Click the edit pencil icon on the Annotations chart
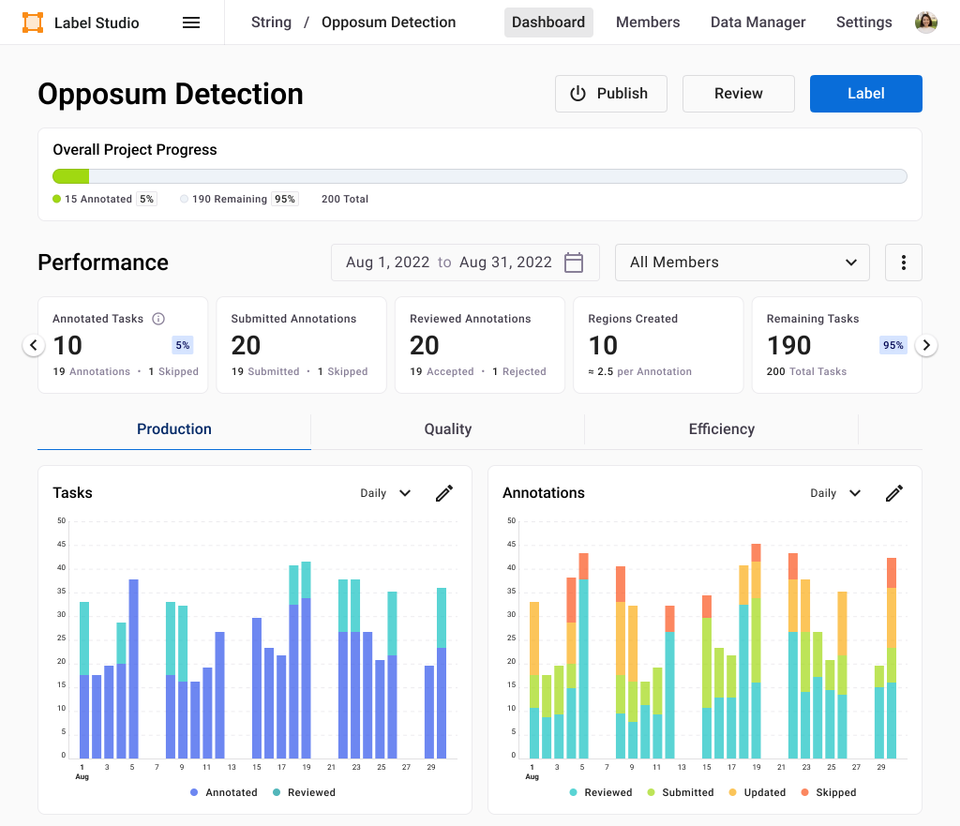The image size is (960, 826). [894, 492]
